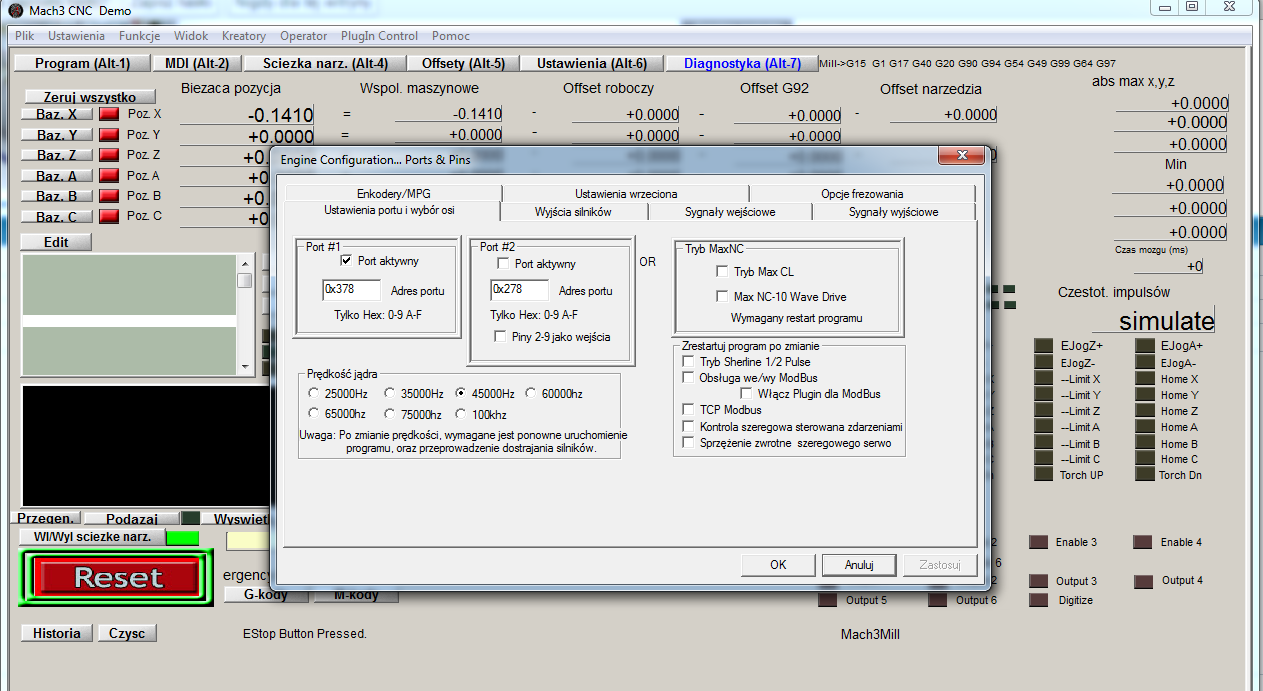Open the Sygnały wejściowe tab
The height and width of the screenshot is (691, 1263).
[730, 212]
